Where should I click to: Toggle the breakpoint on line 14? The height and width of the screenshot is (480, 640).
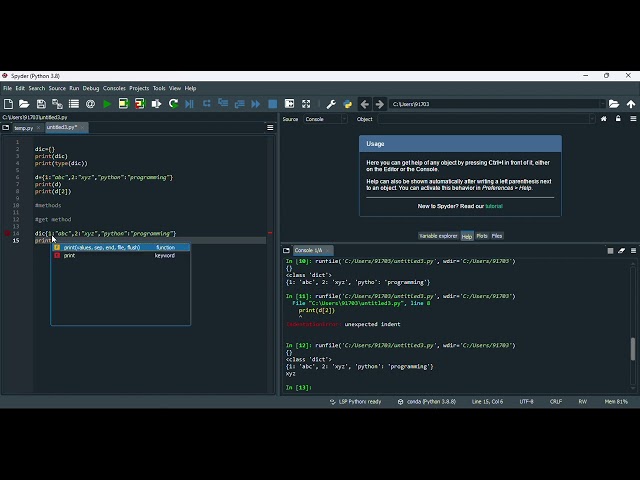pos(7,233)
